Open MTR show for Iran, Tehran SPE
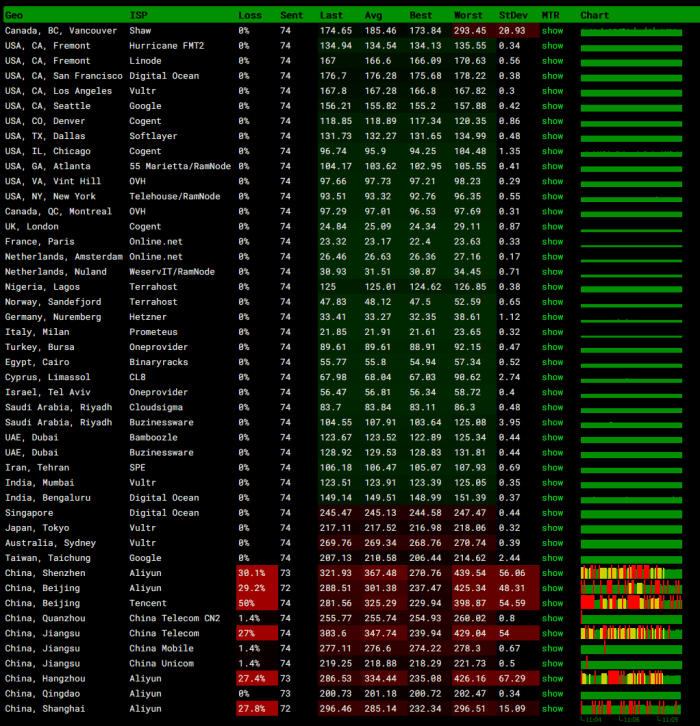The image size is (700, 726). pos(552,467)
